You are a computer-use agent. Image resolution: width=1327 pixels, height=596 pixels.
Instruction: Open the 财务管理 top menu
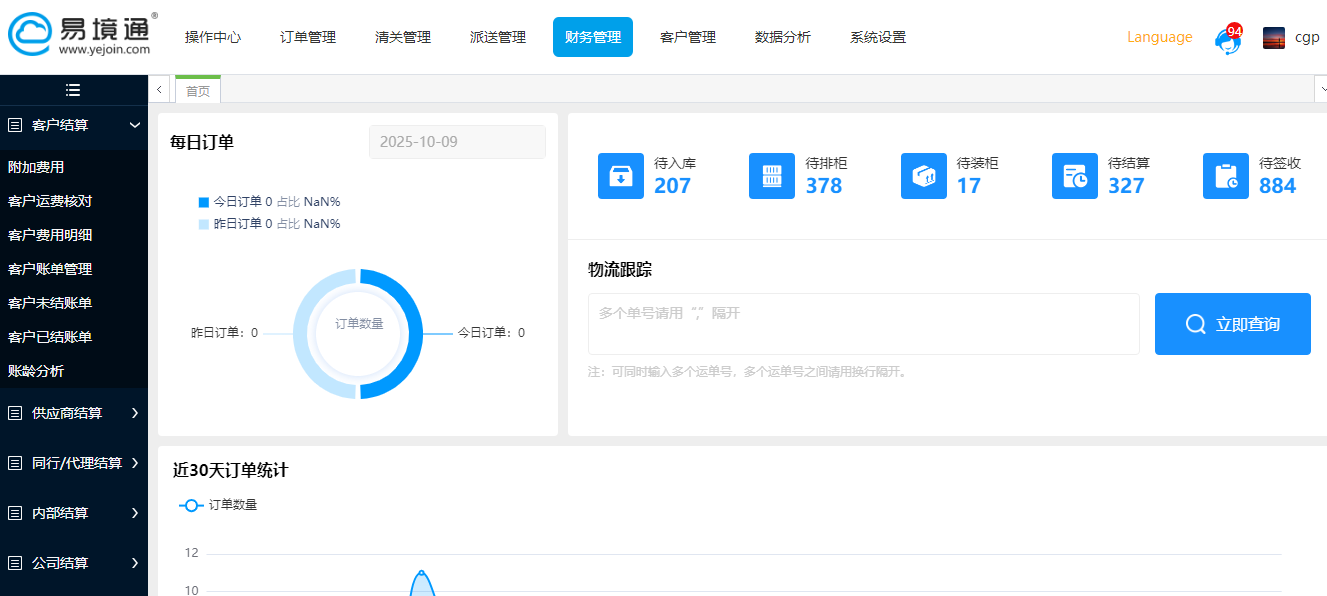[592, 37]
